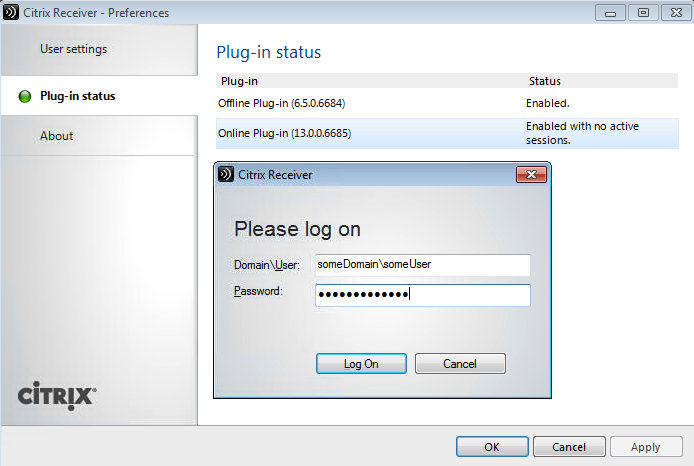Minimize the Preferences window
Screen dimensions: 694x466
[610, 13]
